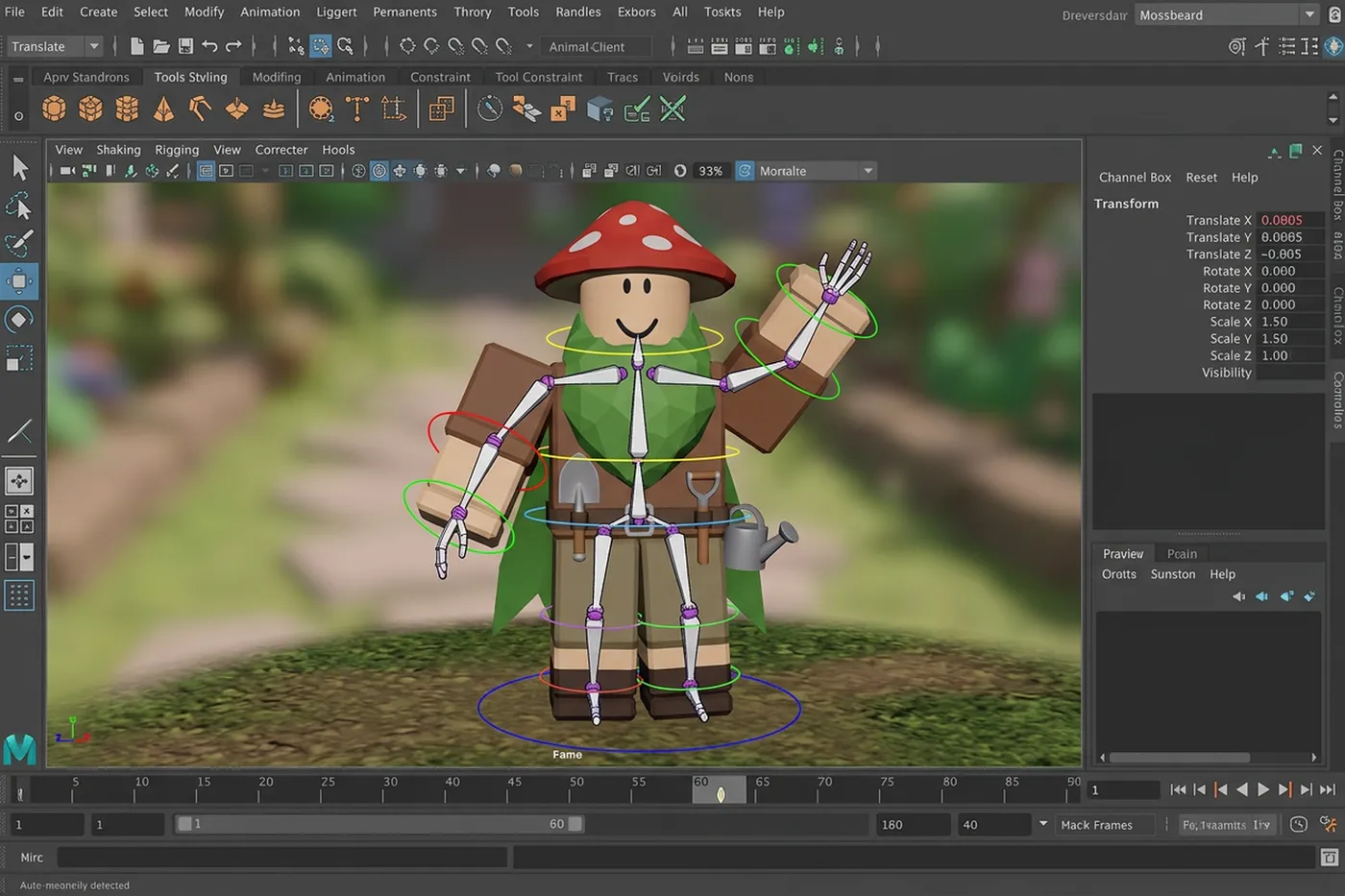Select the Pcain tab
This screenshot has width=1345, height=896.
[1182, 554]
